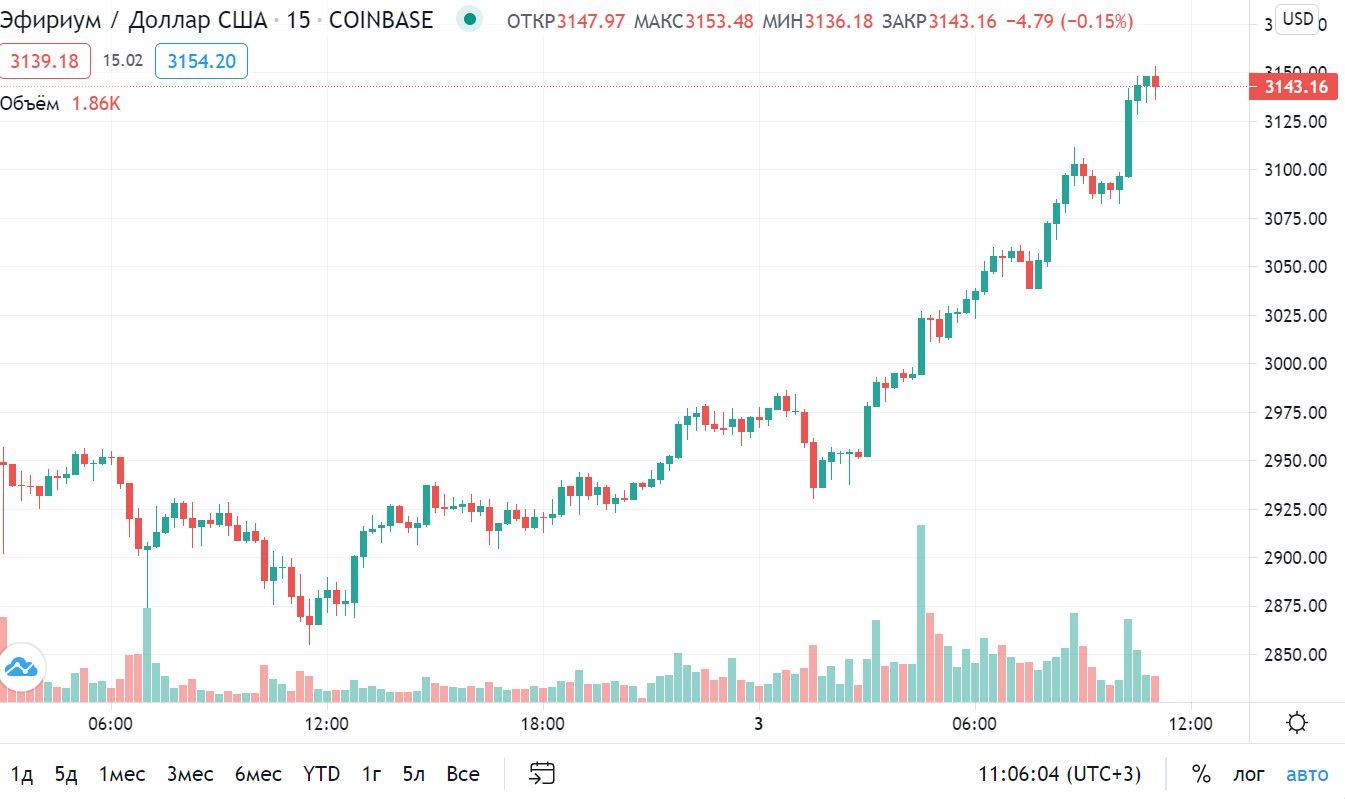Toggle logarithmic scale "лог"
Viewport: 1345px width, 799px height.
pos(1249,773)
